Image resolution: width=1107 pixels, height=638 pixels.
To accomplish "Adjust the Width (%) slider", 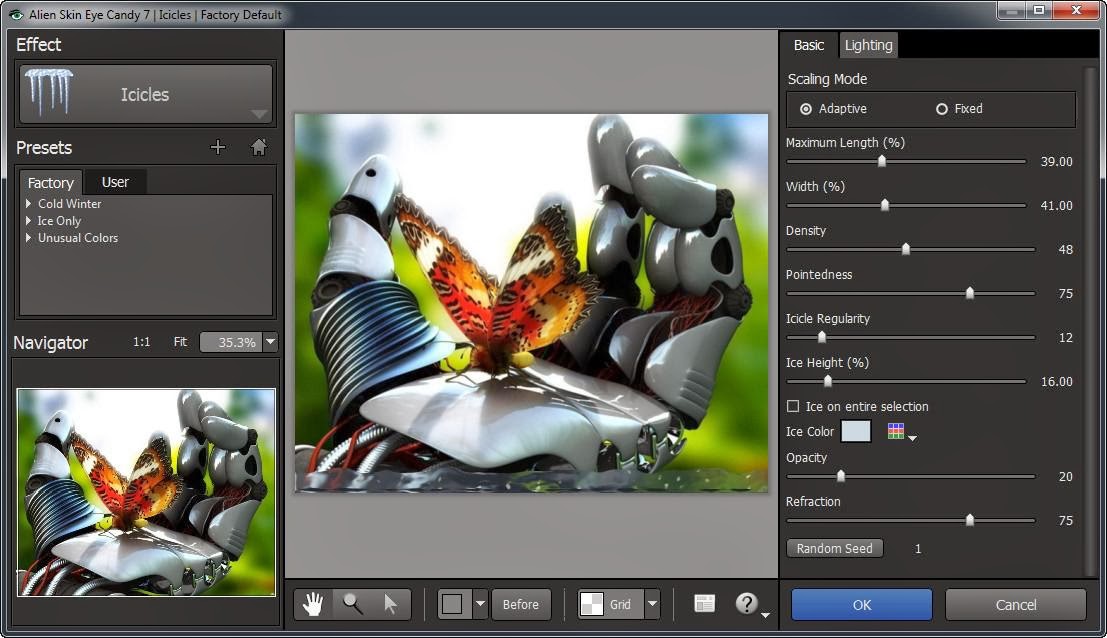I will [x=885, y=205].
